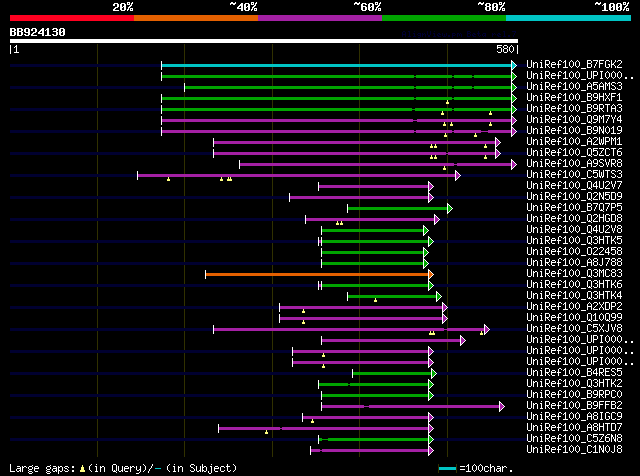This screenshot has width=640, height=476.
Task: Select UniRef100_B7Q7P5 entry
Action: click(574, 208)
